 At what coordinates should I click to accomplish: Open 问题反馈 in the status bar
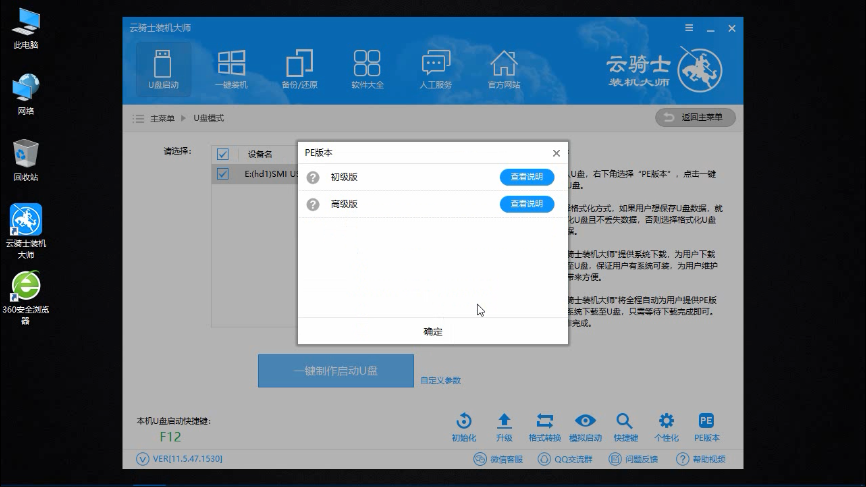click(x=633, y=459)
